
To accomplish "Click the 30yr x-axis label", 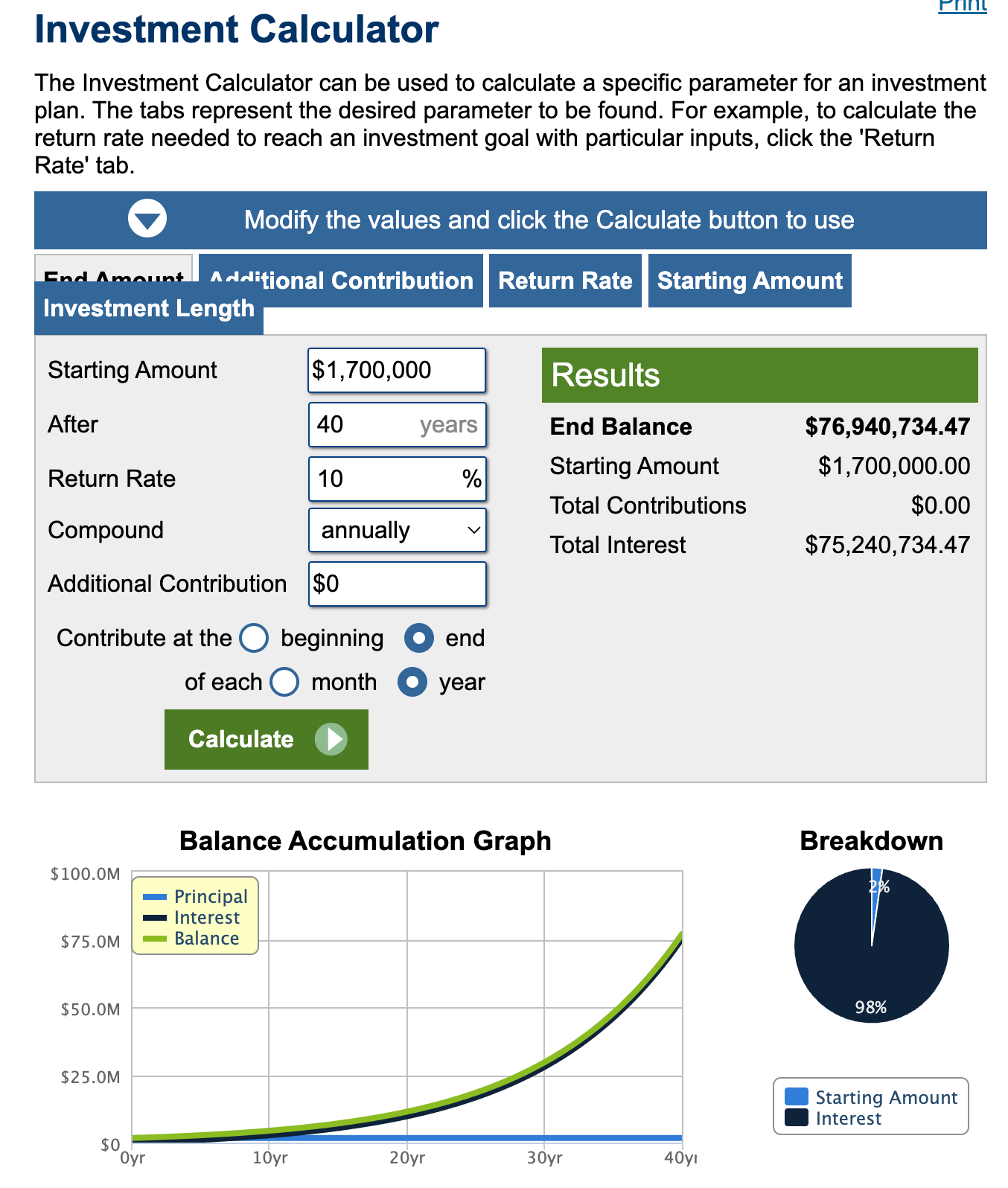I will pos(544,1158).
